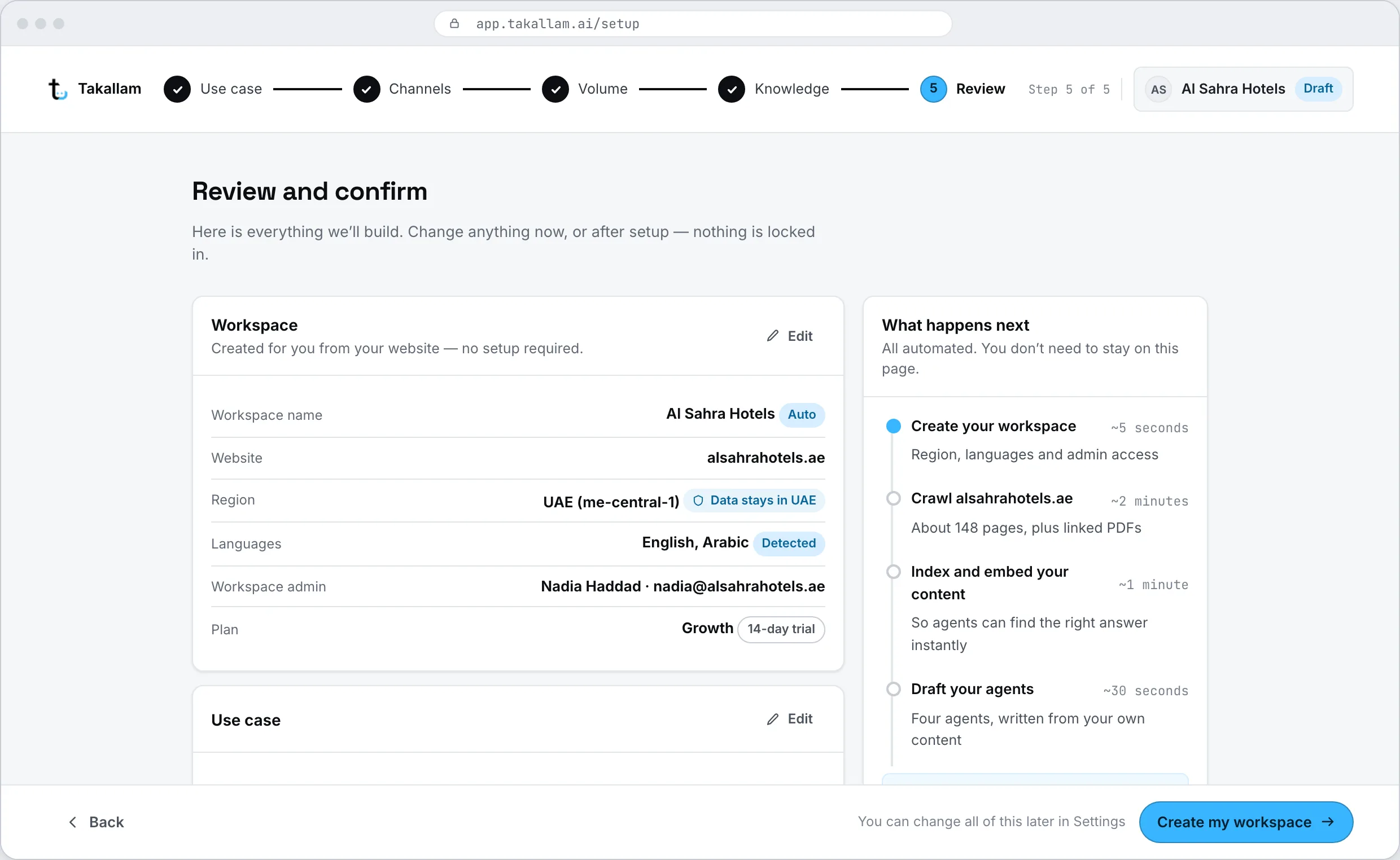Edit the Workspace section

tap(790, 336)
